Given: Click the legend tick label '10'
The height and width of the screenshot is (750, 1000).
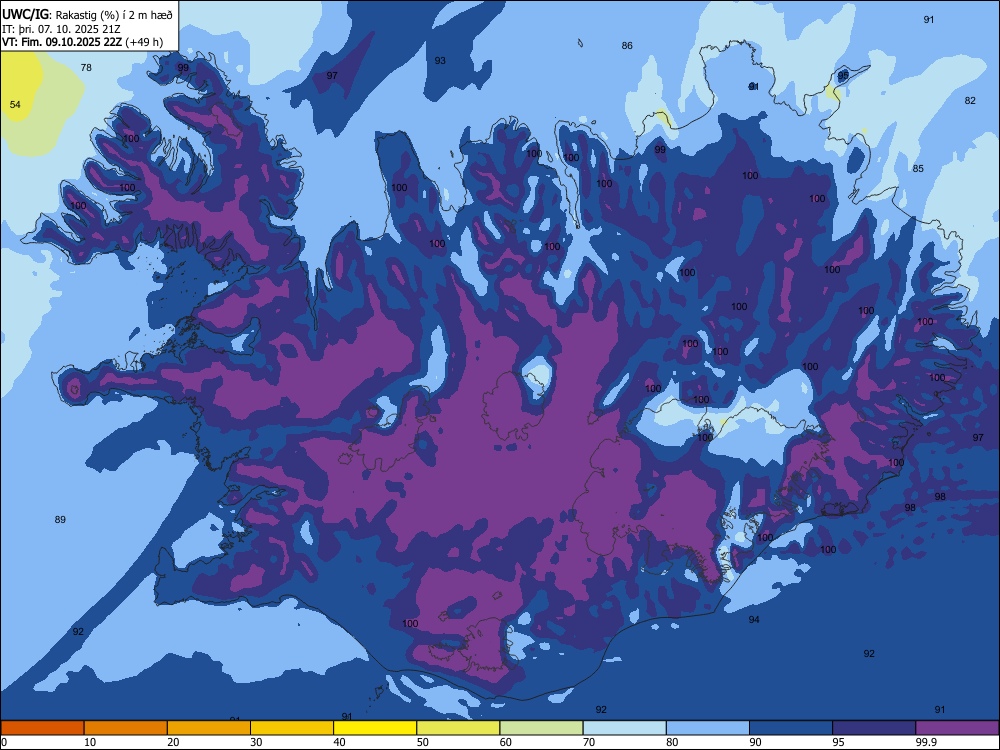Looking at the screenshot, I should coord(90,742).
